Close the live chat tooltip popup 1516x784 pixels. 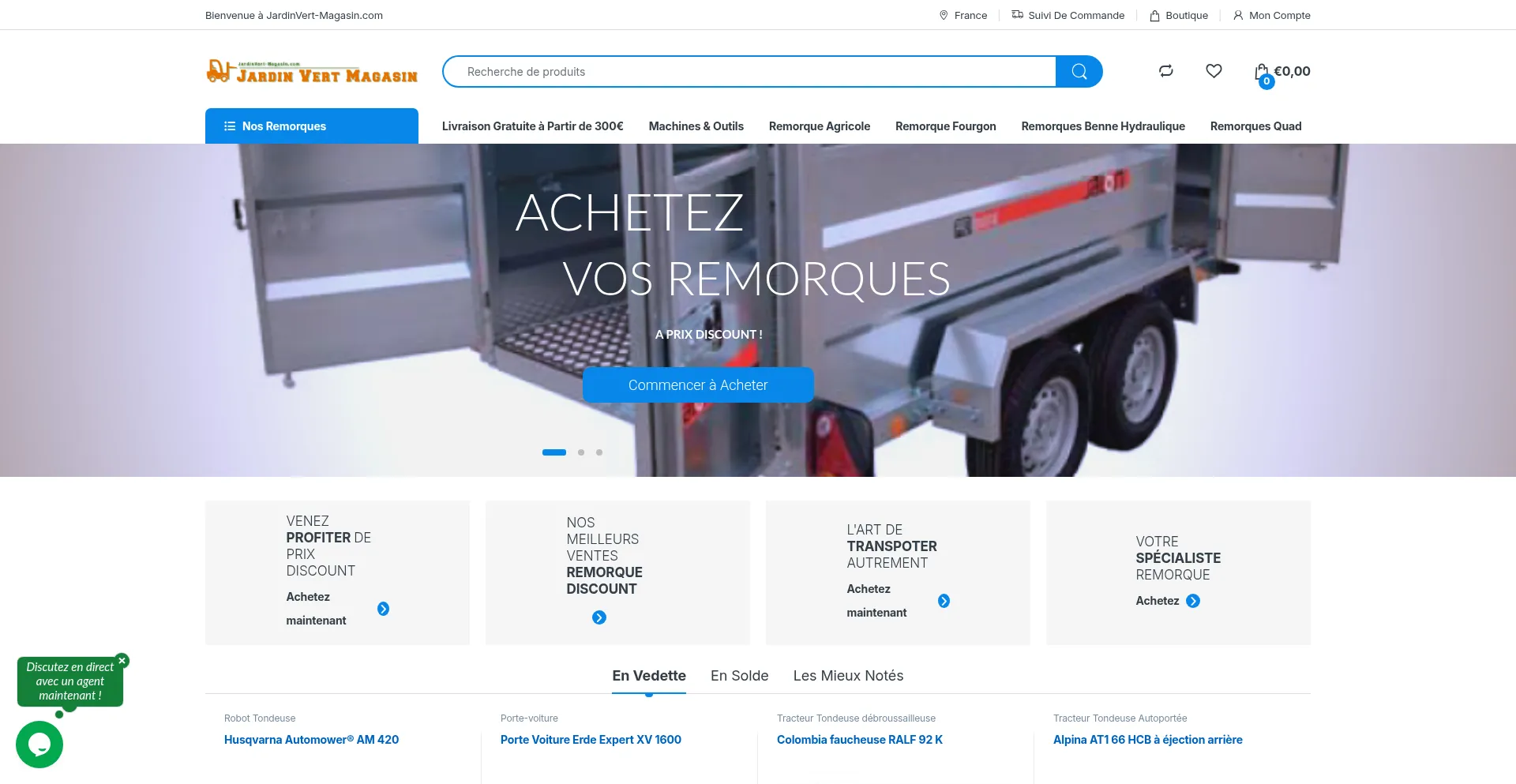click(122, 661)
